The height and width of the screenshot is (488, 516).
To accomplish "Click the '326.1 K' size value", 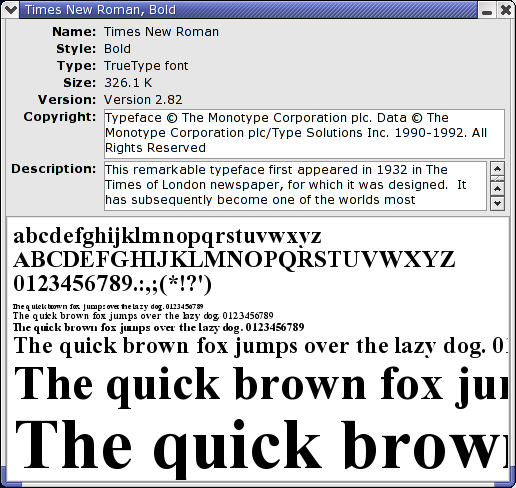I will click(x=128, y=83).
